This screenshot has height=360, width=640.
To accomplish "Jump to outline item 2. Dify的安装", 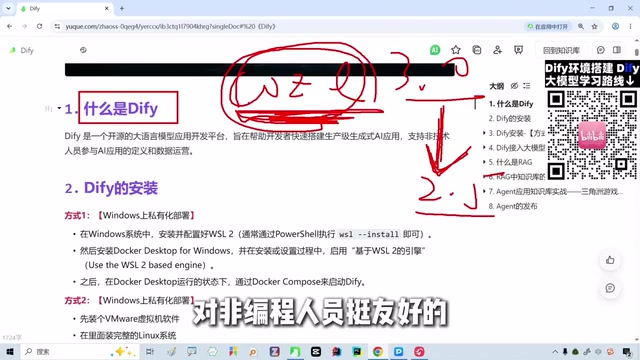I will point(510,118).
